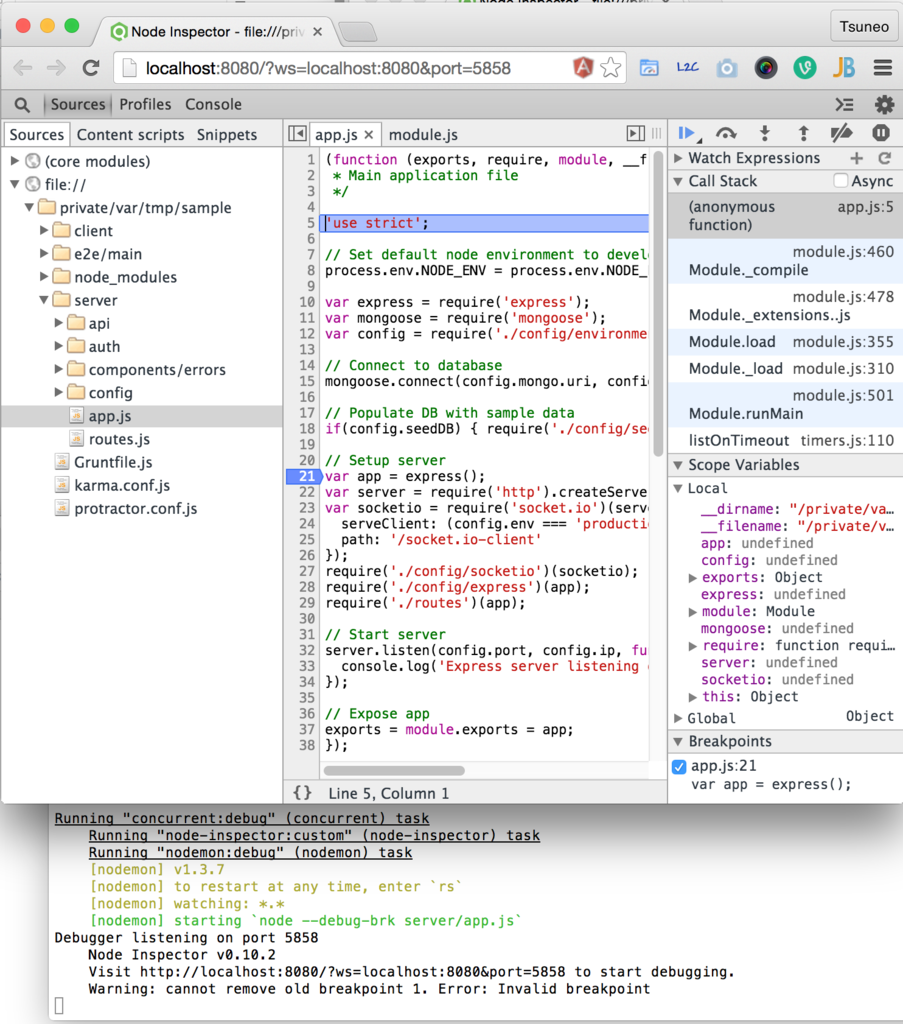Click the AngularJS Batarang extension icon
The image size is (903, 1024).
tap(582, 67)
